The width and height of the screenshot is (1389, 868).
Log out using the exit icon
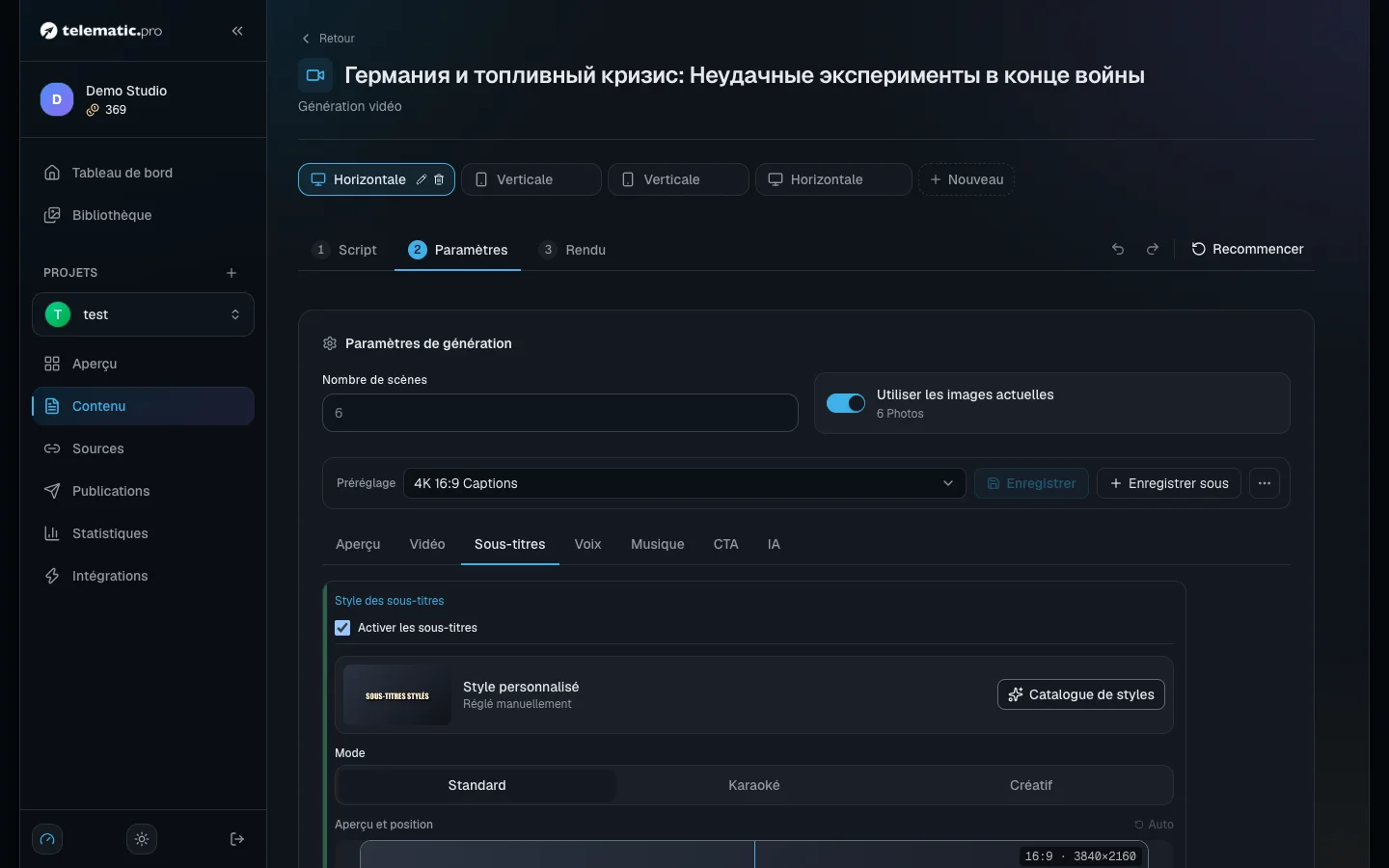tap(237, 839)
